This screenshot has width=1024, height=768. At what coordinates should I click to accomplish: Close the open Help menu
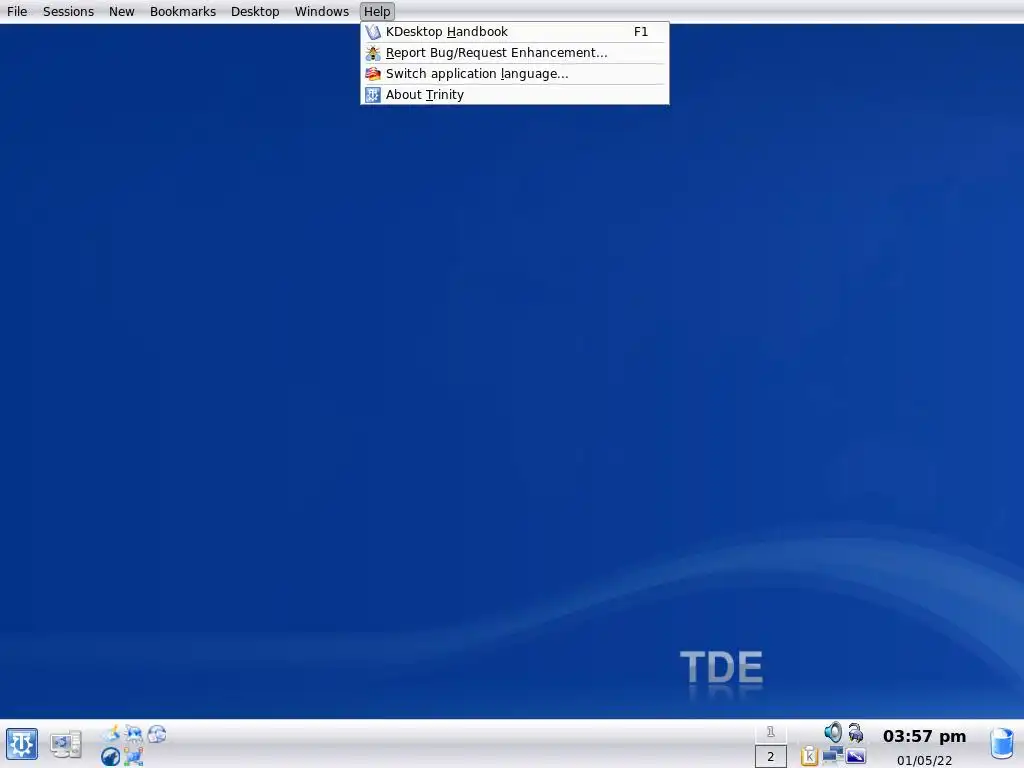click(377, 12)
